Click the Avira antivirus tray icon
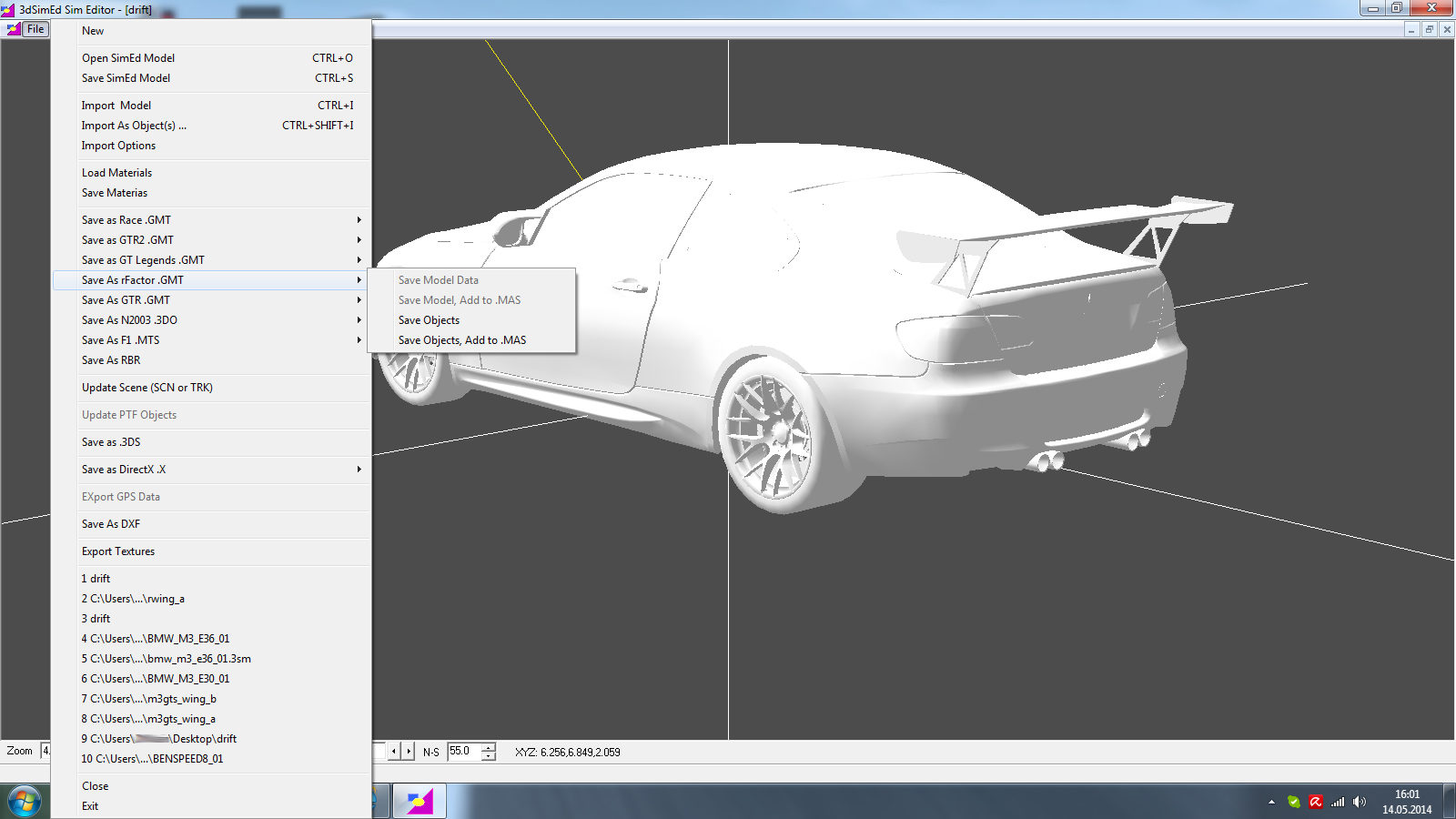This screenshot has width=1456, height=819. [x=1315, y=802]
